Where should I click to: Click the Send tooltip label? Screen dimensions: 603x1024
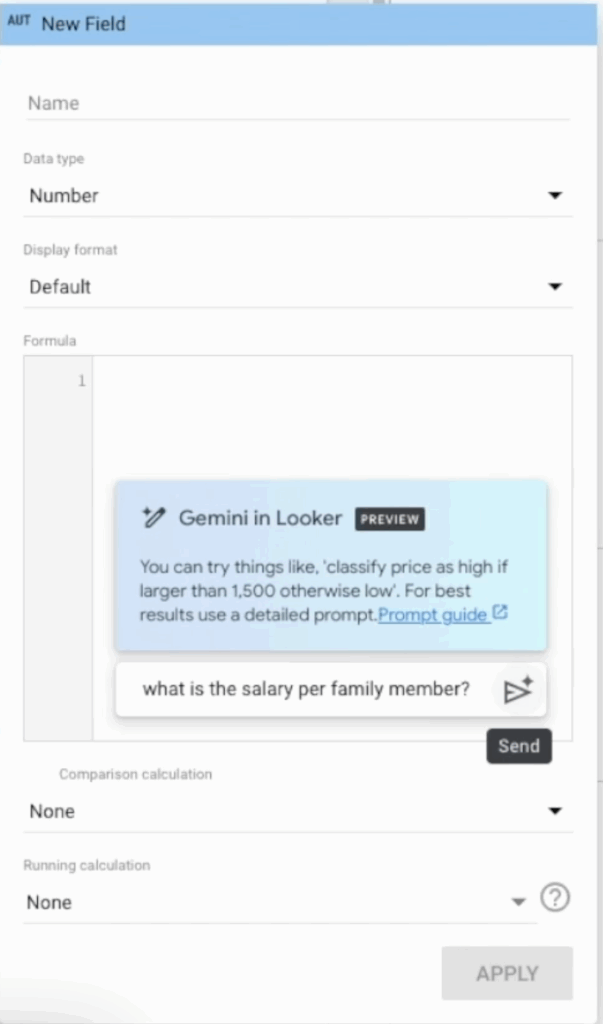pyautogui.click(x=519, y=746)
